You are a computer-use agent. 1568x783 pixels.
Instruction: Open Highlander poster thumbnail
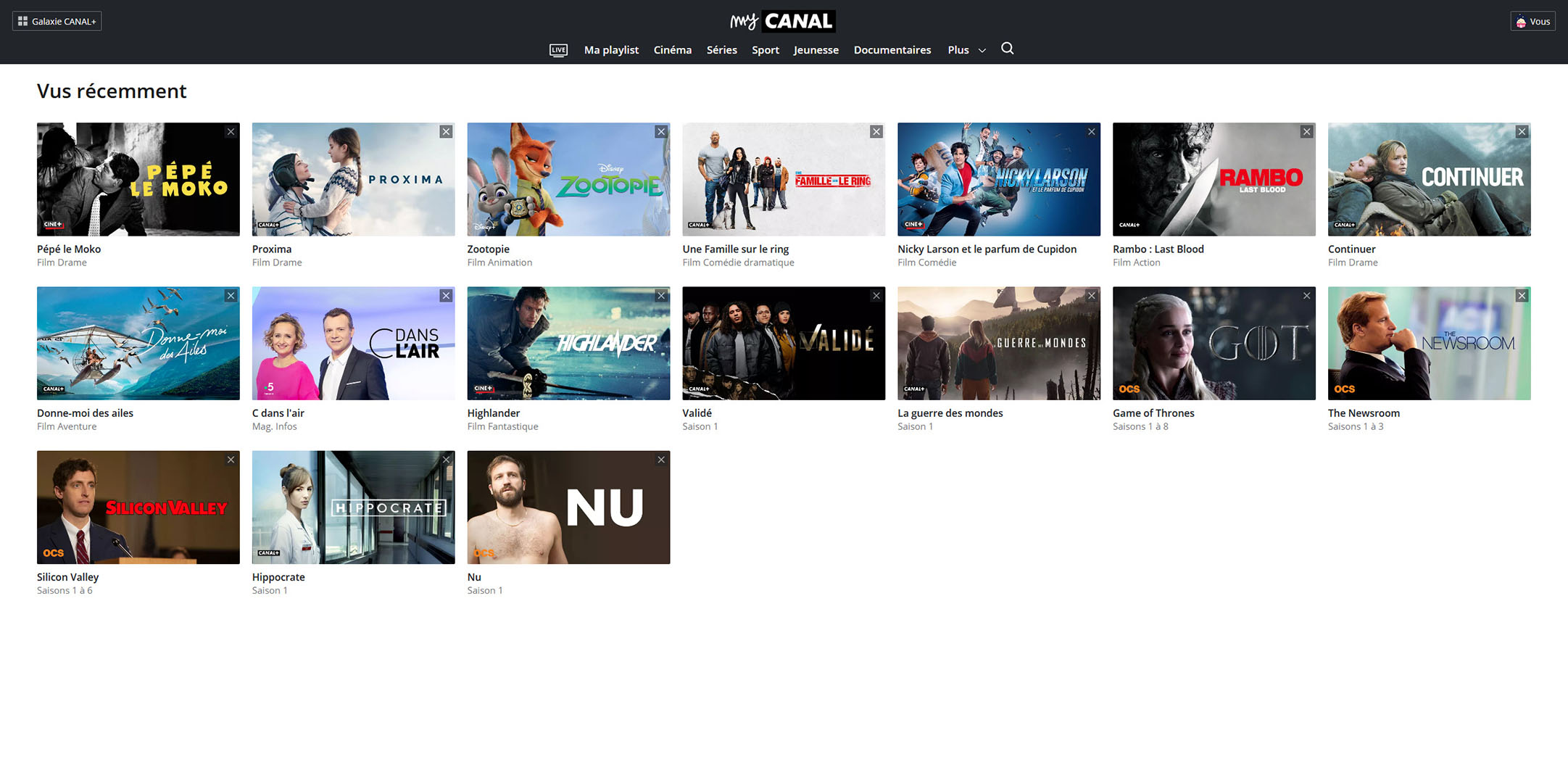[568, 343]
